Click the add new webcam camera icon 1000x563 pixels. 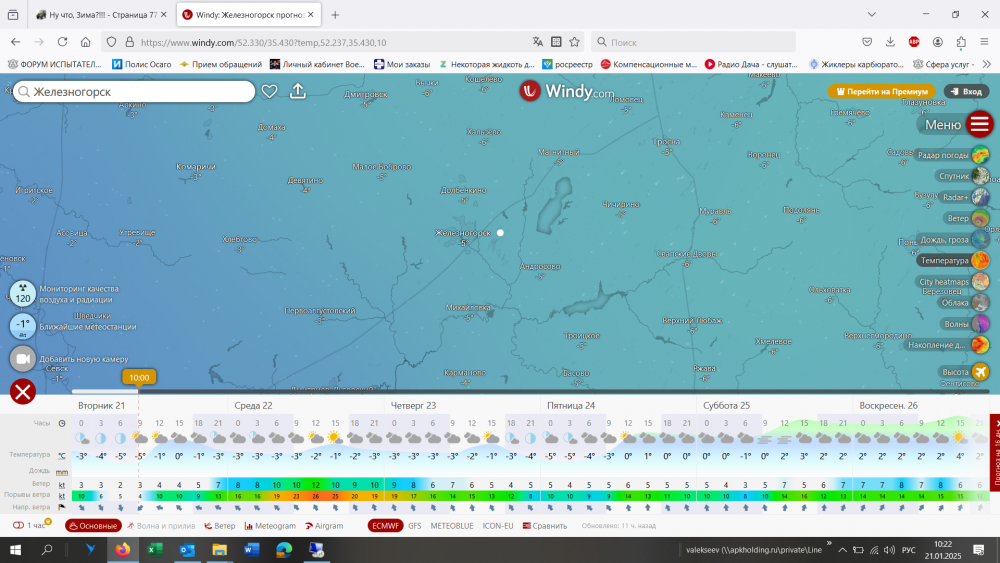[x=23, y=359]
